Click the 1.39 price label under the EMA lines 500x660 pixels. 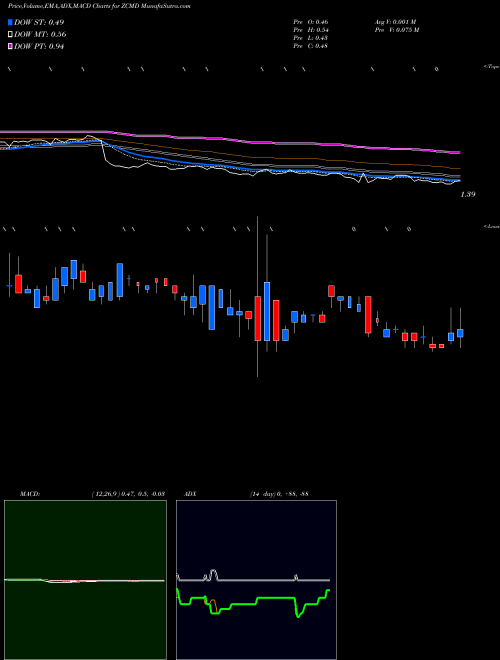[x=468, y=194]
